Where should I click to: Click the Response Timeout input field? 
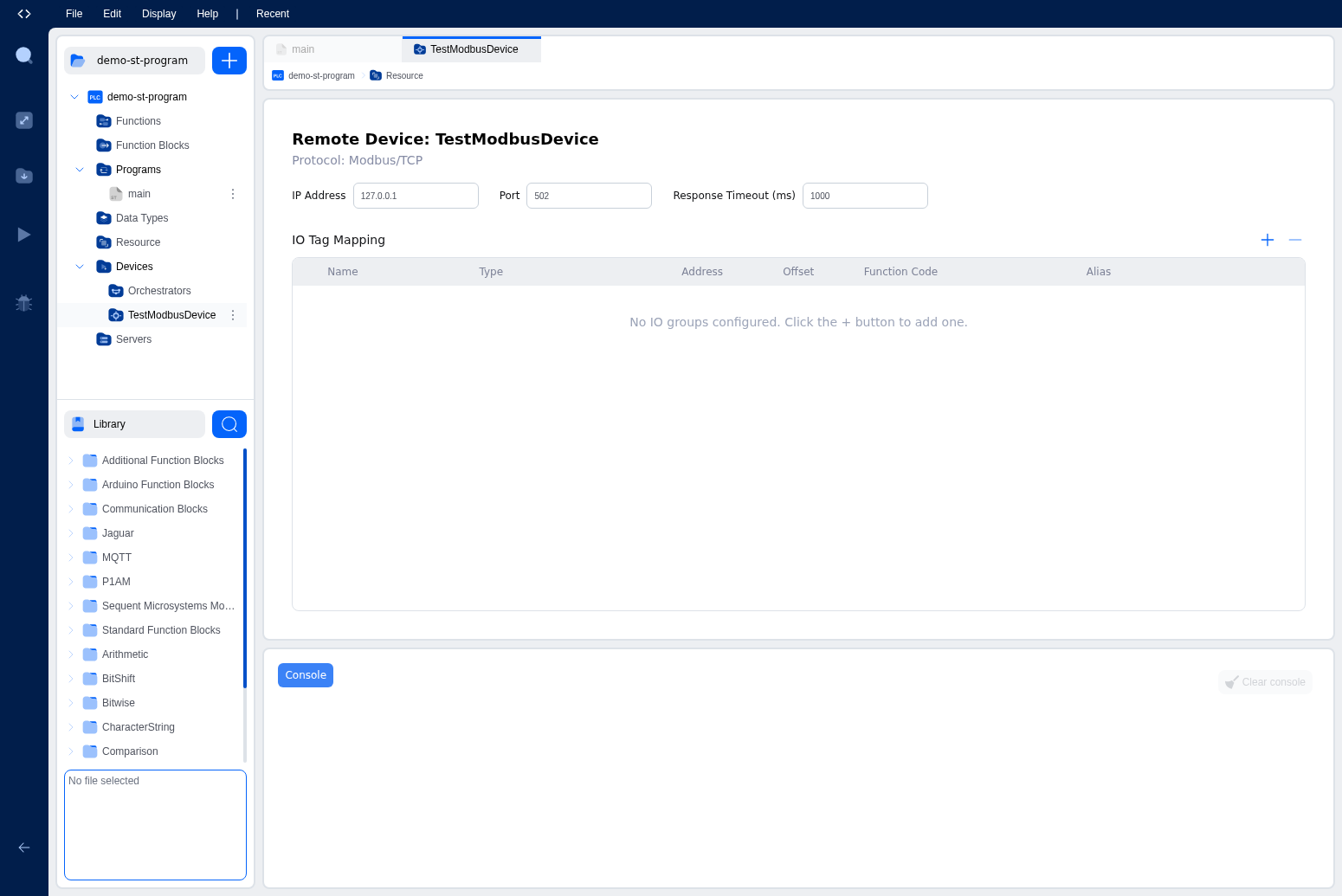865,196
